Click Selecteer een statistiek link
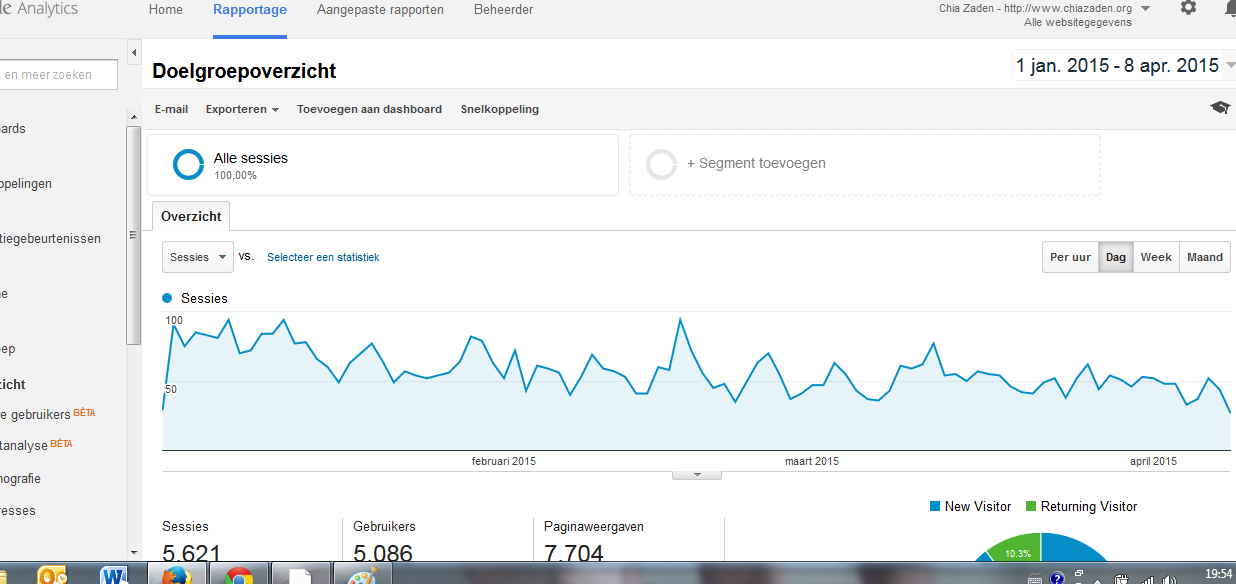This screenshot has width=1236, height=584. pyautogui.click(x=323, y=257)
